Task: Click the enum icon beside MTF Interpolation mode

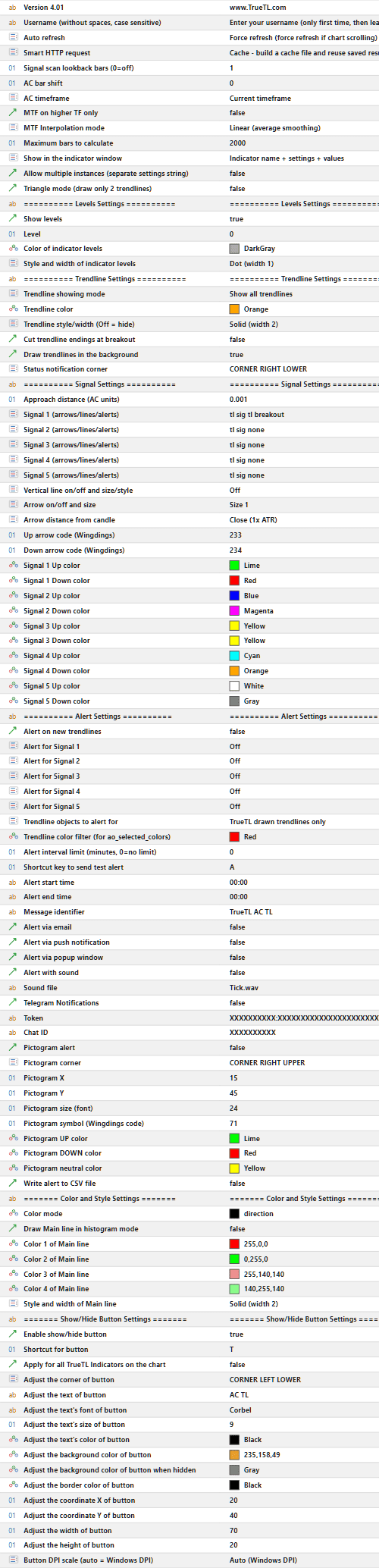Action: tap(12, 128)
